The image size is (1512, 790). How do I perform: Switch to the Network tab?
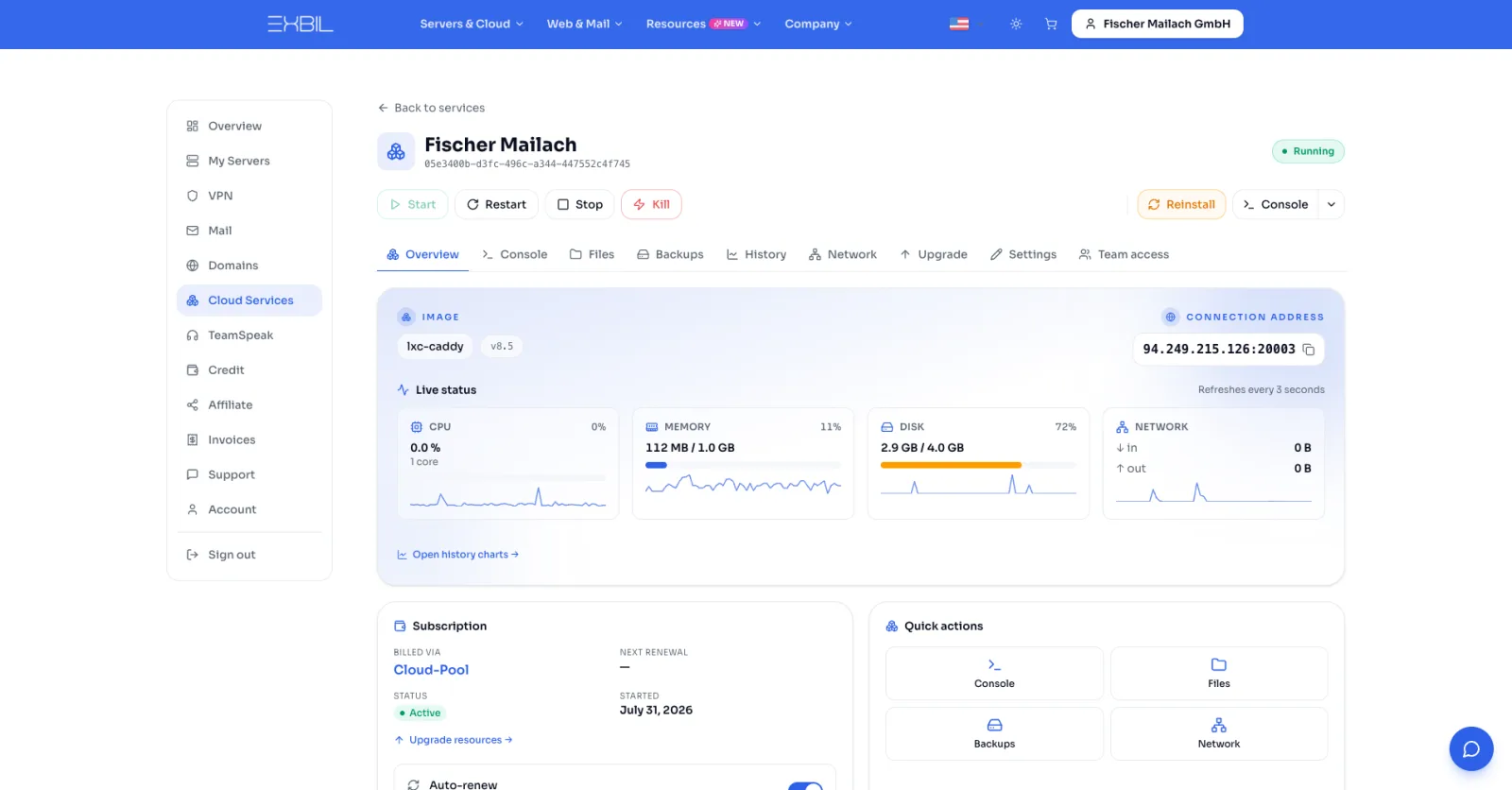[843, 254]
